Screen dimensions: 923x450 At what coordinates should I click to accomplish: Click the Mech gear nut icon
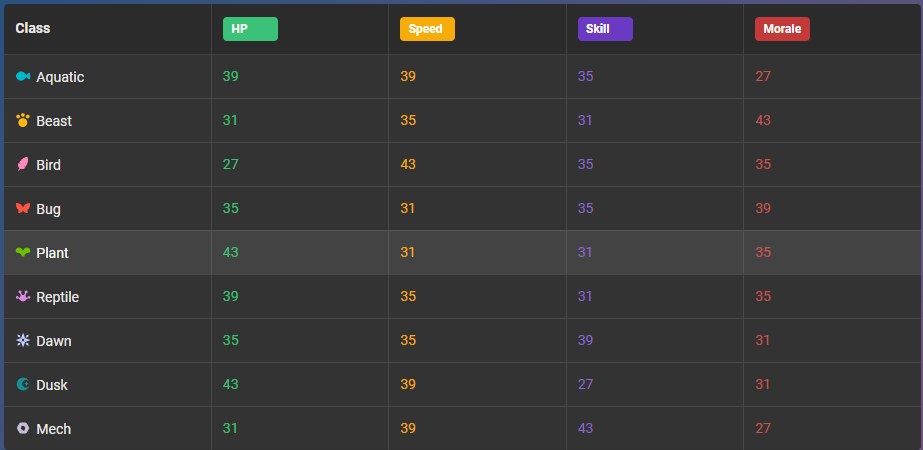(x=23, y=428)
